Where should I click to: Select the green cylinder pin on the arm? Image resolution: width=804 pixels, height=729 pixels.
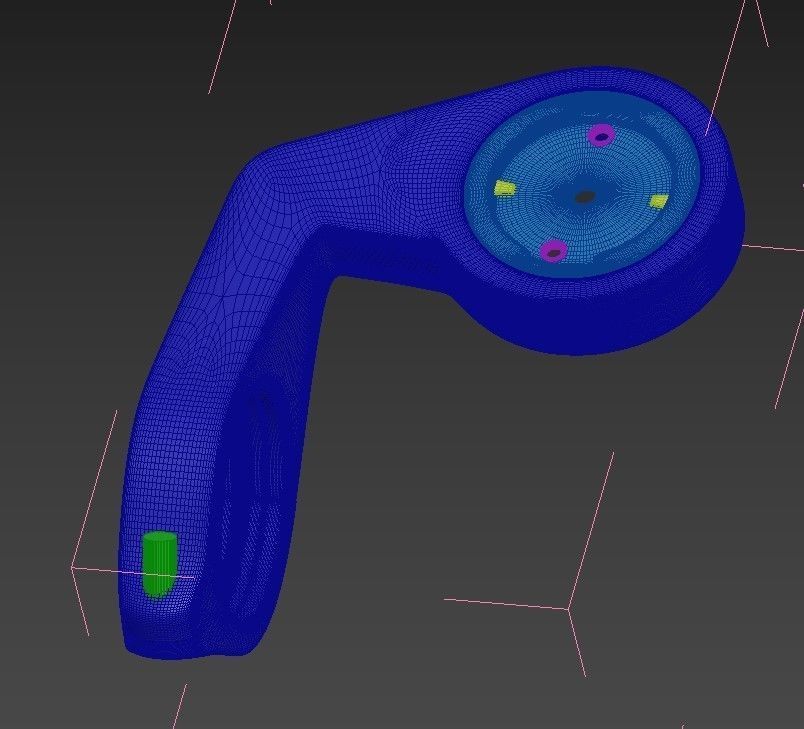[x=159, y=564]
